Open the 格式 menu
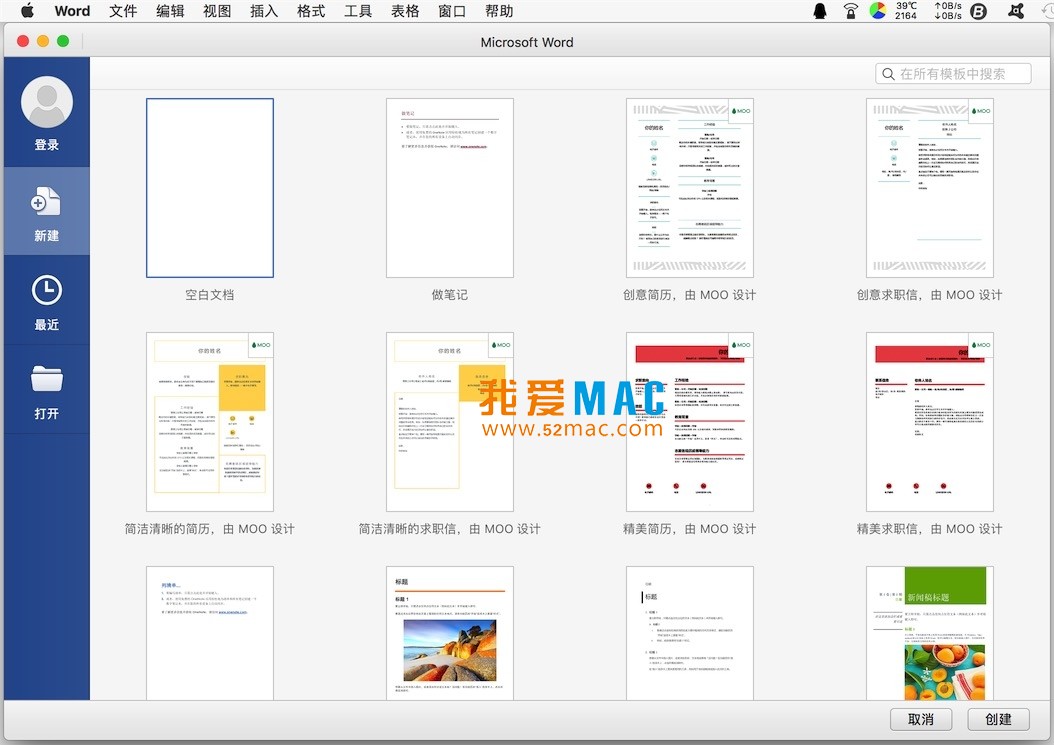 pos(311,11)
